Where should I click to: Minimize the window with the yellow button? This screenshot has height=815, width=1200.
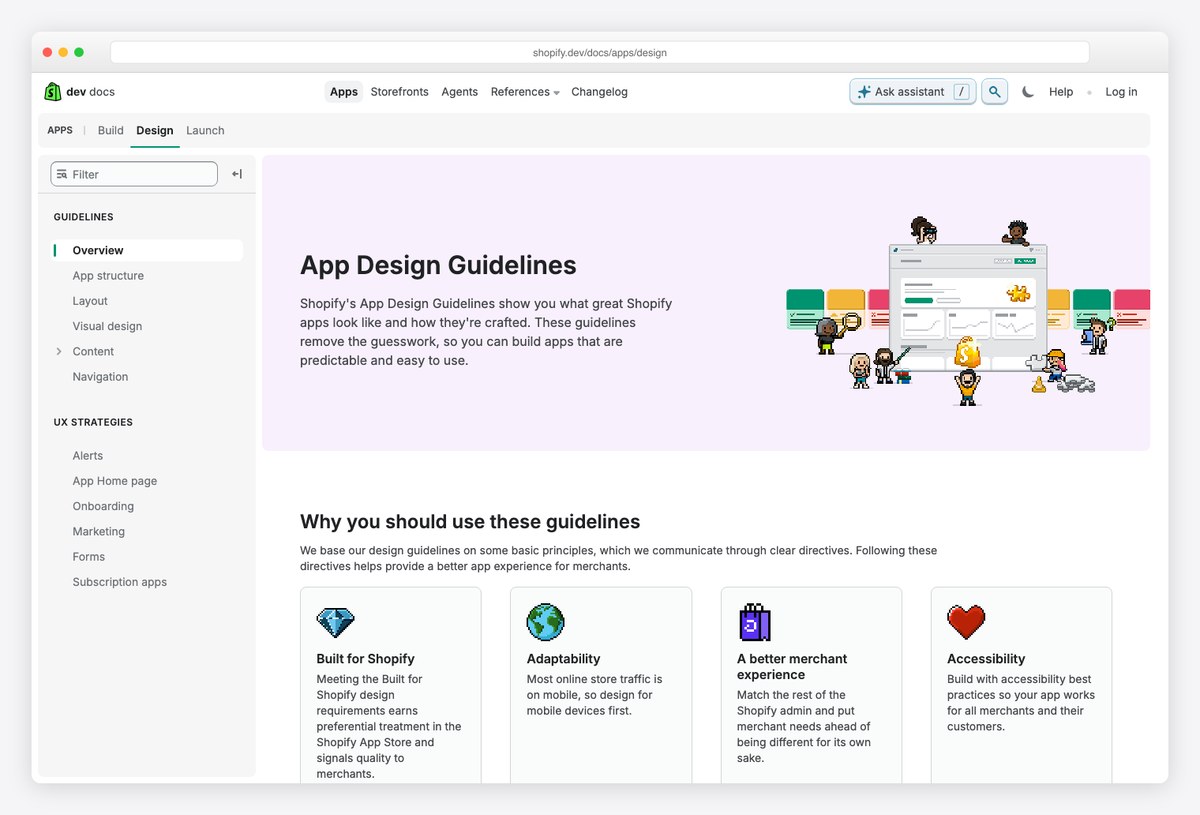tap(63, 52)
